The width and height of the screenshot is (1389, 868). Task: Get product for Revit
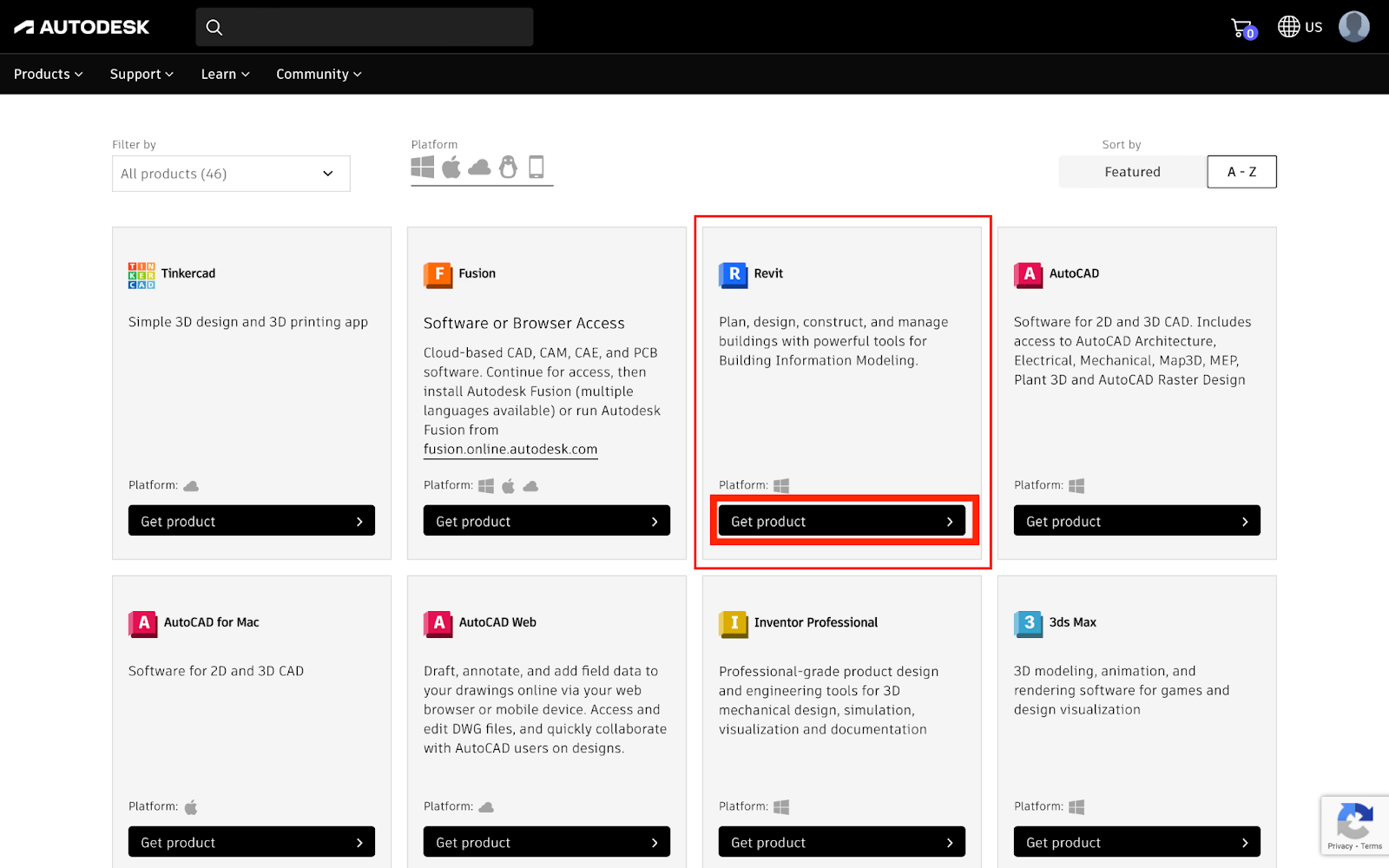pos(842,521)
